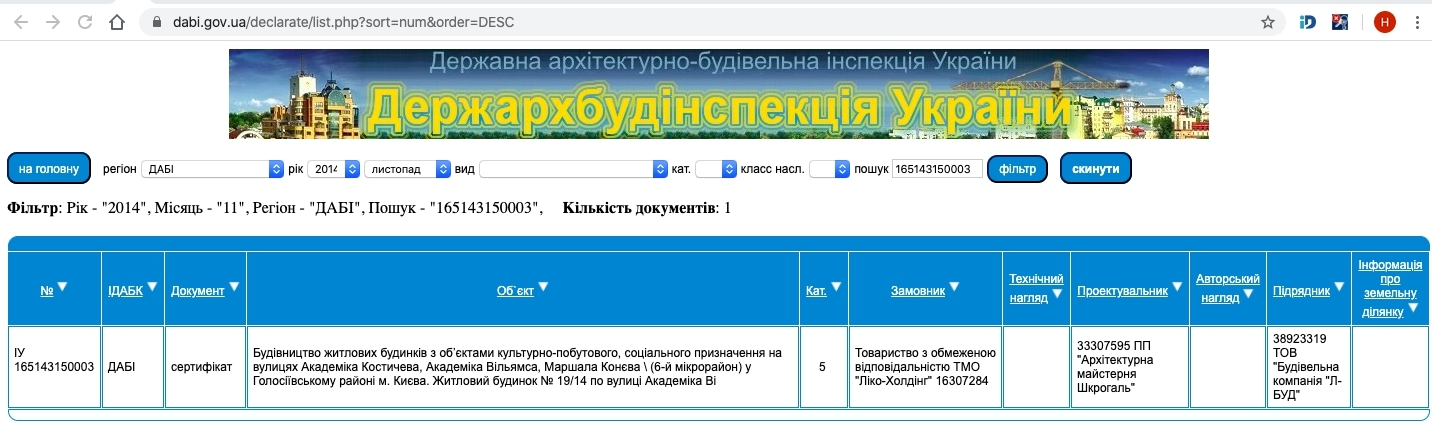Sort by the Замовник column link
The height and width of the screenshot is (425, 1432).
tap(918, 291)
